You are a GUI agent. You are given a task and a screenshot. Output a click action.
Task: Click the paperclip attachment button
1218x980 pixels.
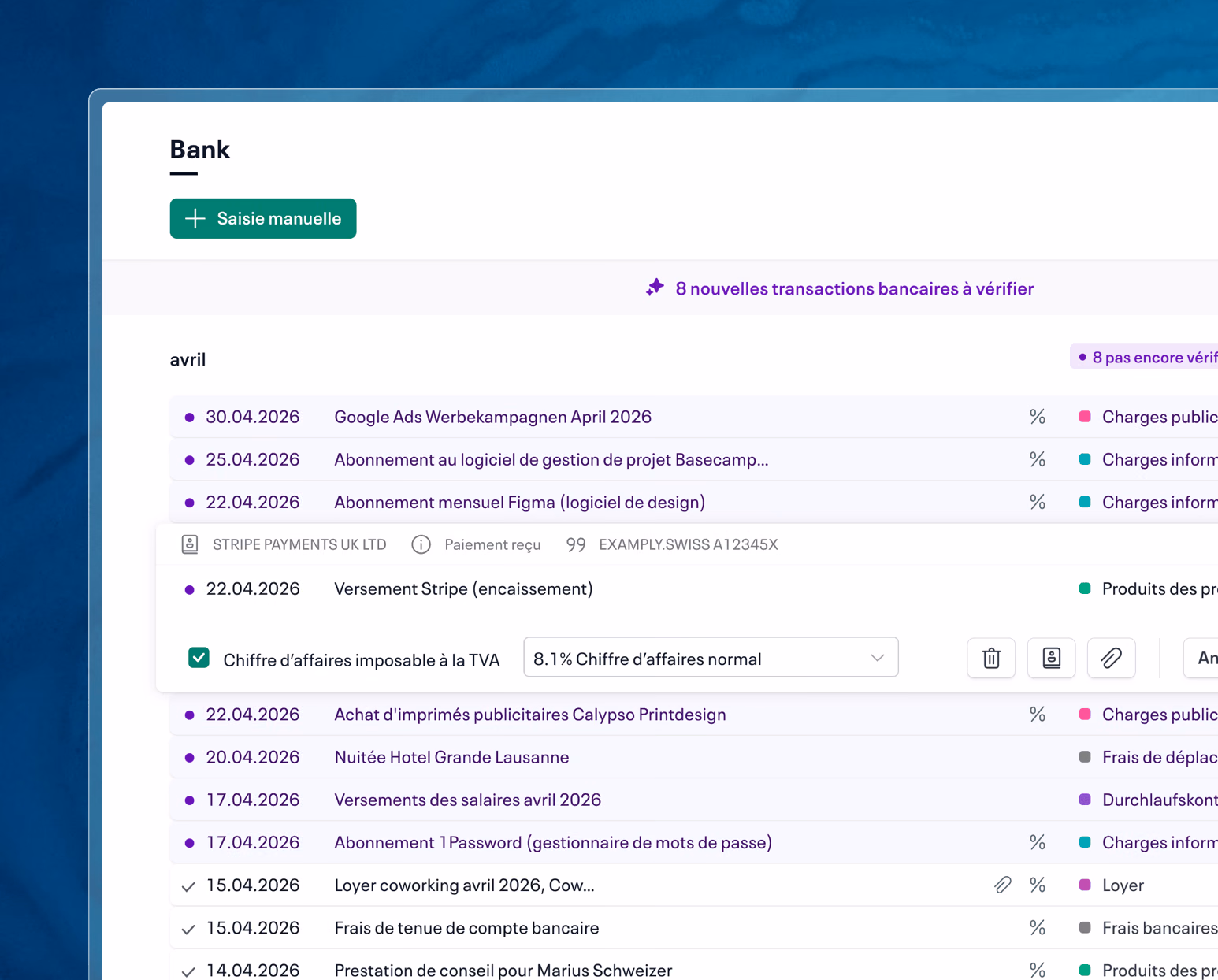1111,658
